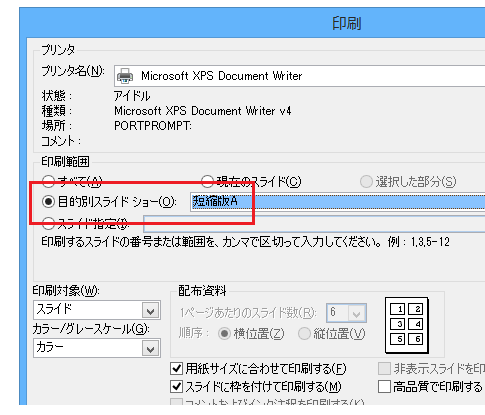Click the 印刷 dialog title bar
Viewport: 485px width, 415px height.
(252, 23)
